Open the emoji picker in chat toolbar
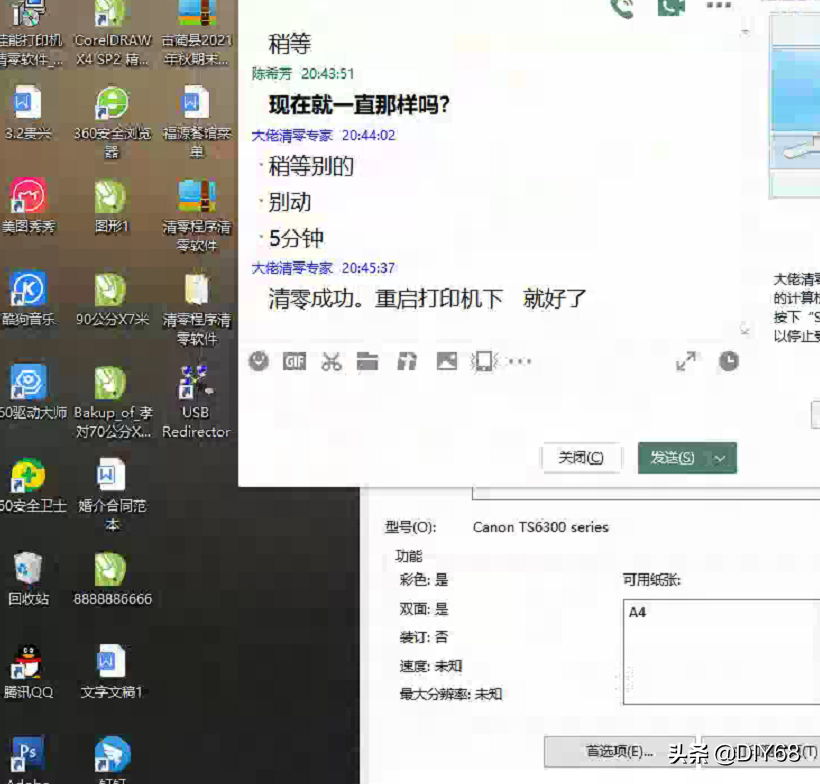 [x=258, y=361]
